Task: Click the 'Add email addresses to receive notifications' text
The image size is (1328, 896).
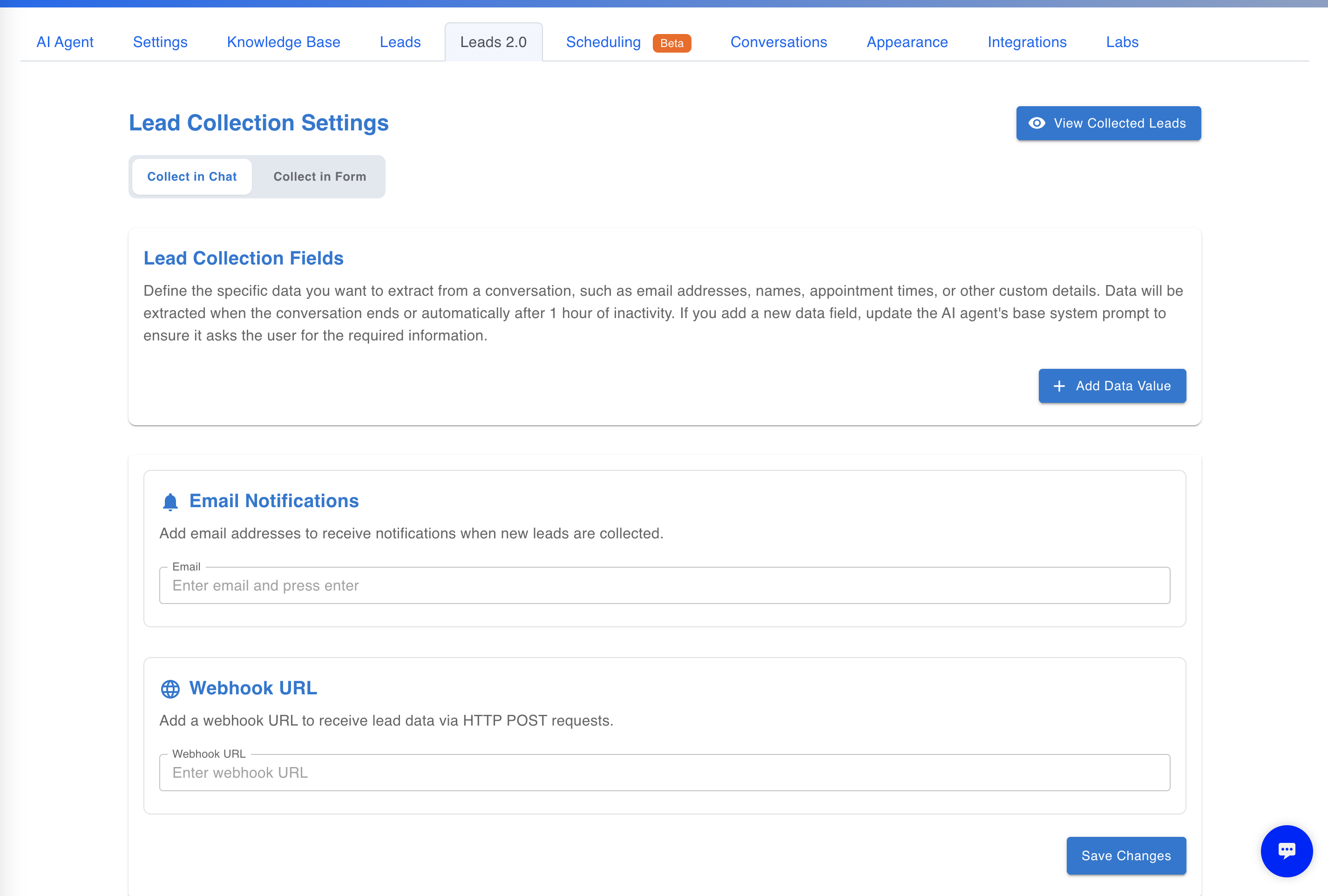Action: pos(411,534)
